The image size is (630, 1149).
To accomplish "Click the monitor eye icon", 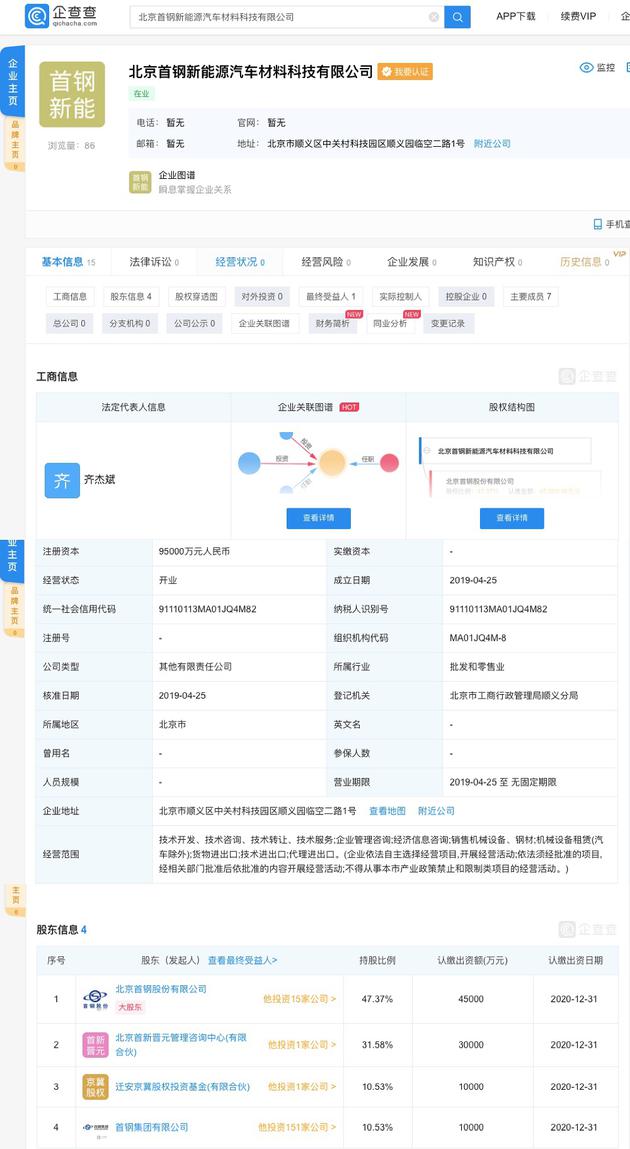I will [x=586, y=67].
